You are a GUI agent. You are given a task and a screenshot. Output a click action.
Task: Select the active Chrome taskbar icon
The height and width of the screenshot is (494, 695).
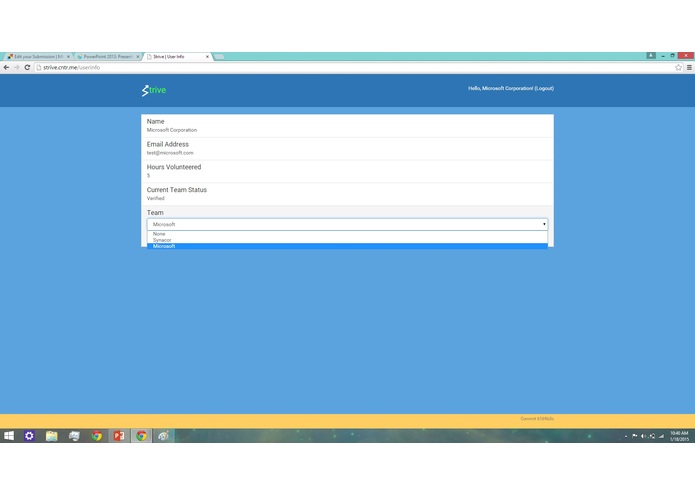141,436
